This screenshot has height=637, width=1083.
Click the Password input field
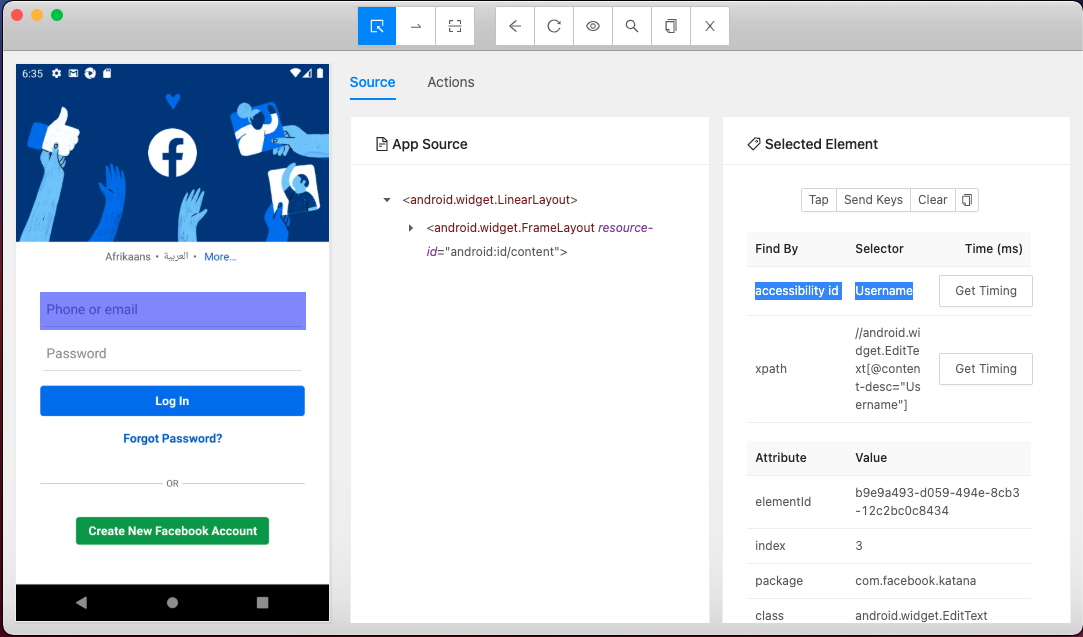pos(173,354)
